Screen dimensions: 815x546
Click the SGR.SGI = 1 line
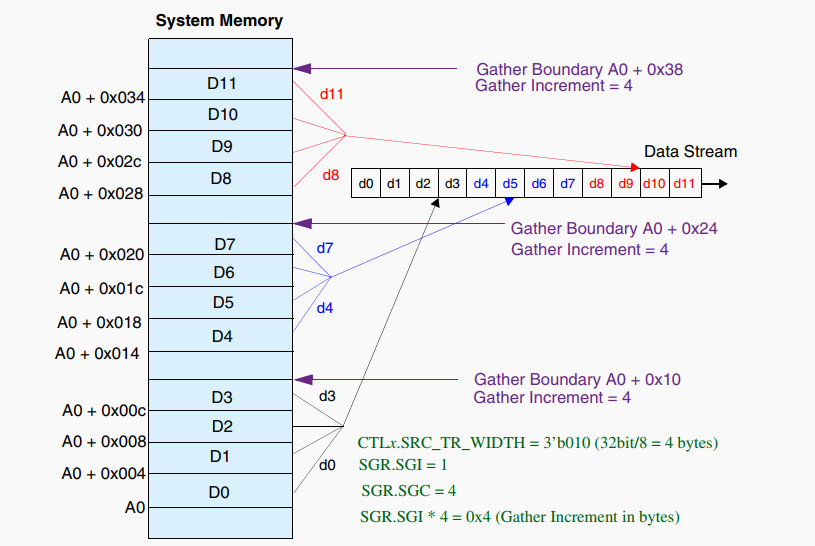pyautogui.click(x=403, y=464)
